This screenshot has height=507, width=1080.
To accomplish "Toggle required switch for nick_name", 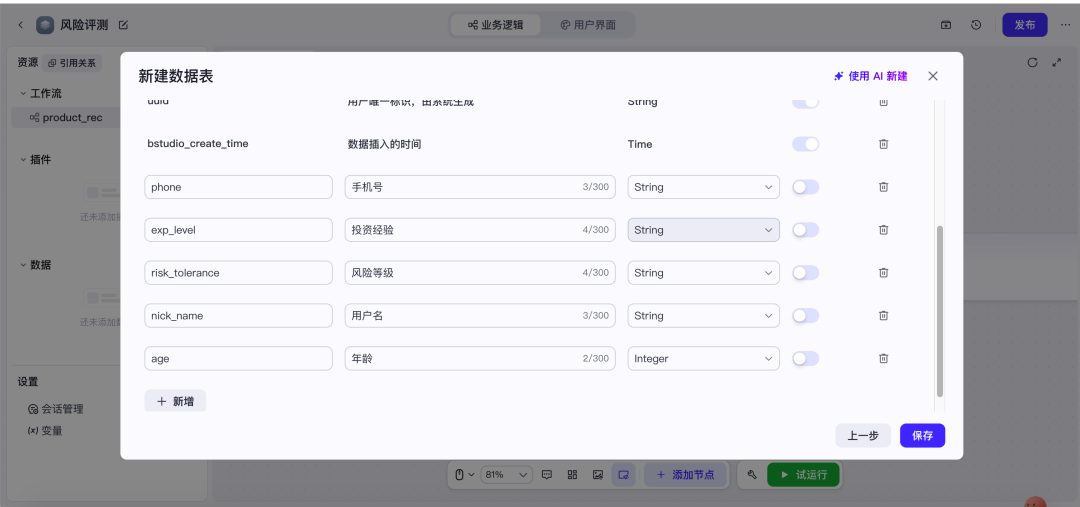I will (x=805, y=315).
